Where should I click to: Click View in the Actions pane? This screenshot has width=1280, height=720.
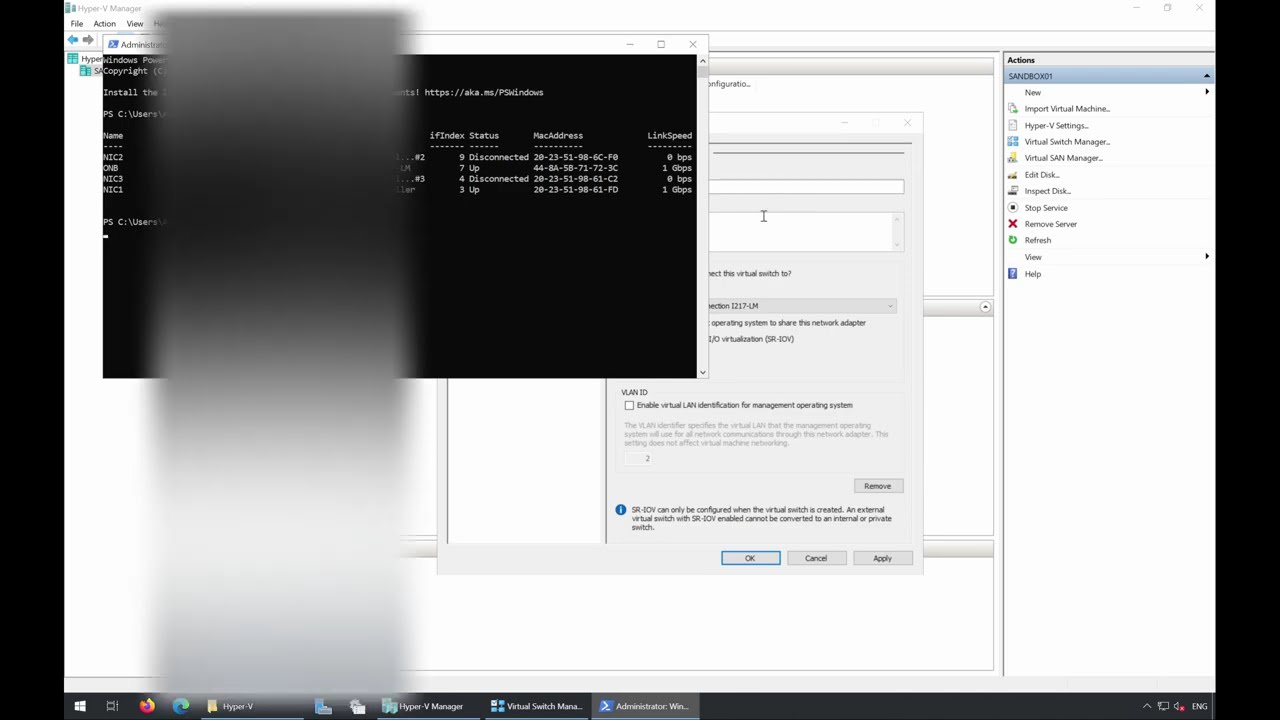(1032, 257)
